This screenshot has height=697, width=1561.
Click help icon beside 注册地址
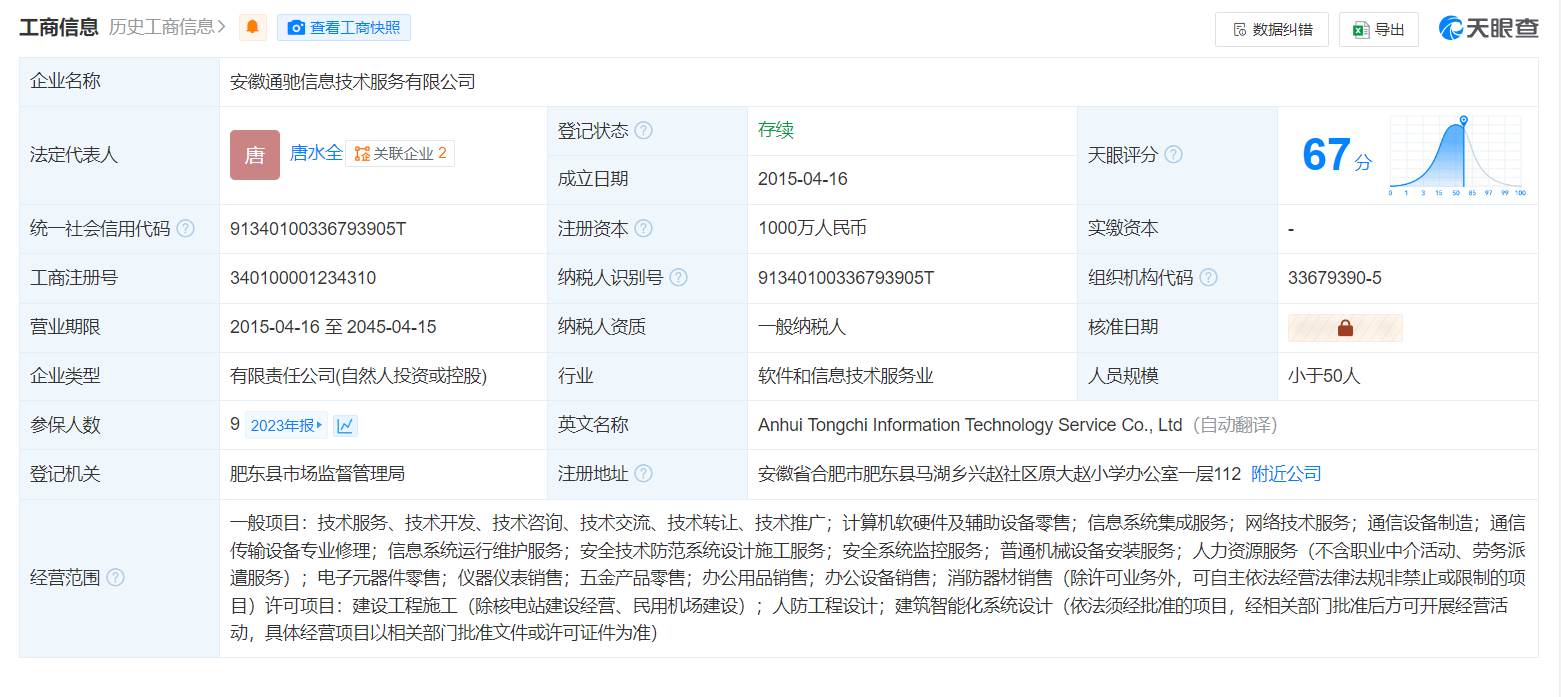tap(644, 473)
